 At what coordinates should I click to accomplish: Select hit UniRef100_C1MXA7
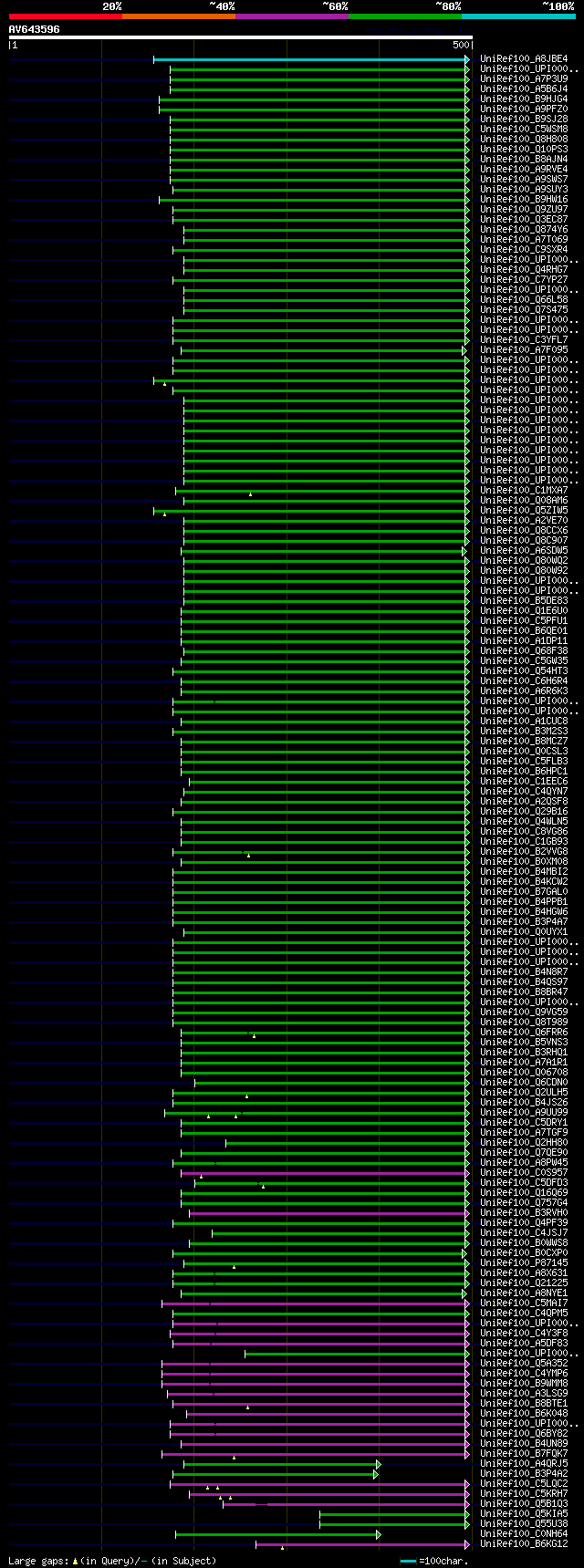pyautogui.click(x=524, y=491)
